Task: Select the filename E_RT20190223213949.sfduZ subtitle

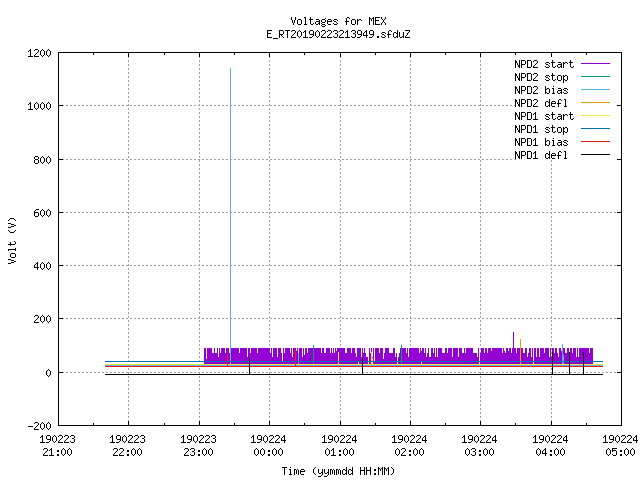Action: pos(338,34)
